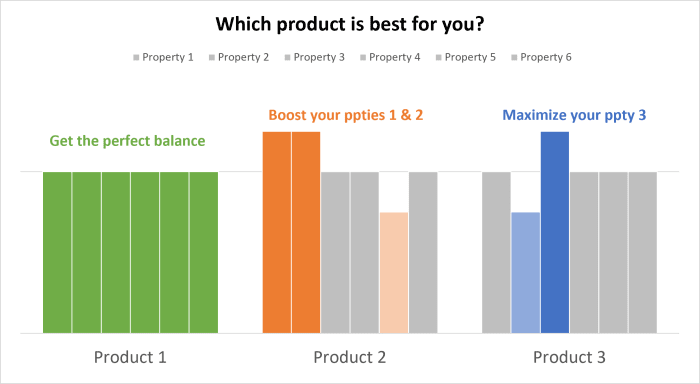The width and height of the screenshot is (700, 384).
Task: Click the Property 2 legend swatch
Action: [x=212, y=58]
